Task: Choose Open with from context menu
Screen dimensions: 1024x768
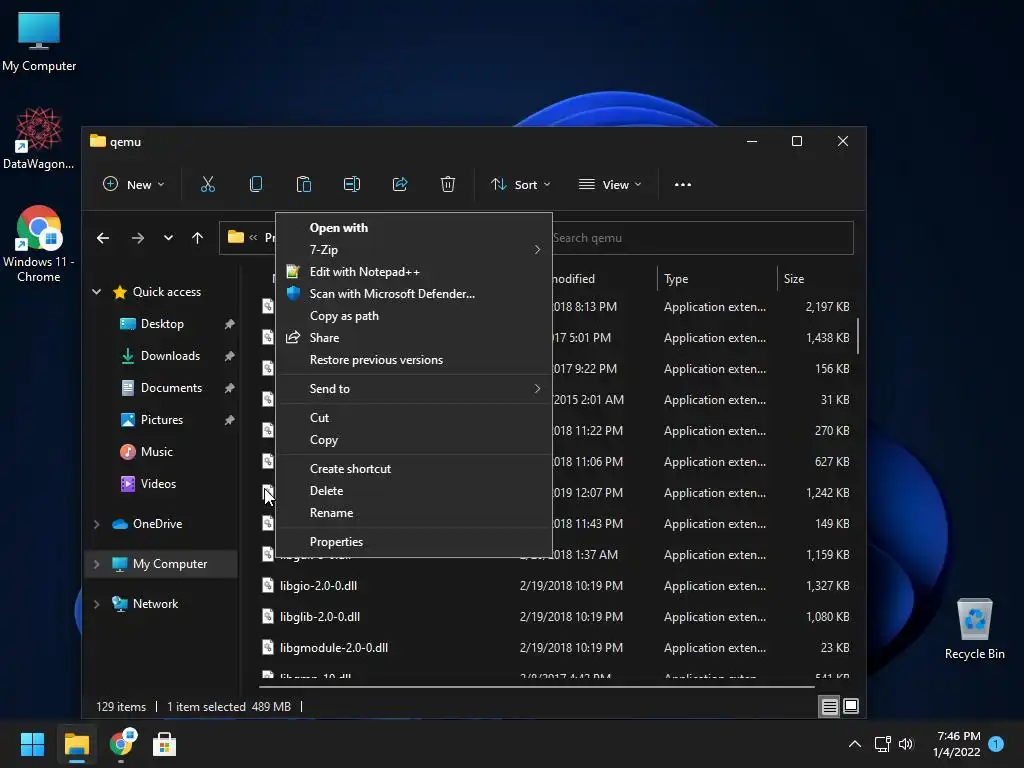Action: (x=414, y=228)
